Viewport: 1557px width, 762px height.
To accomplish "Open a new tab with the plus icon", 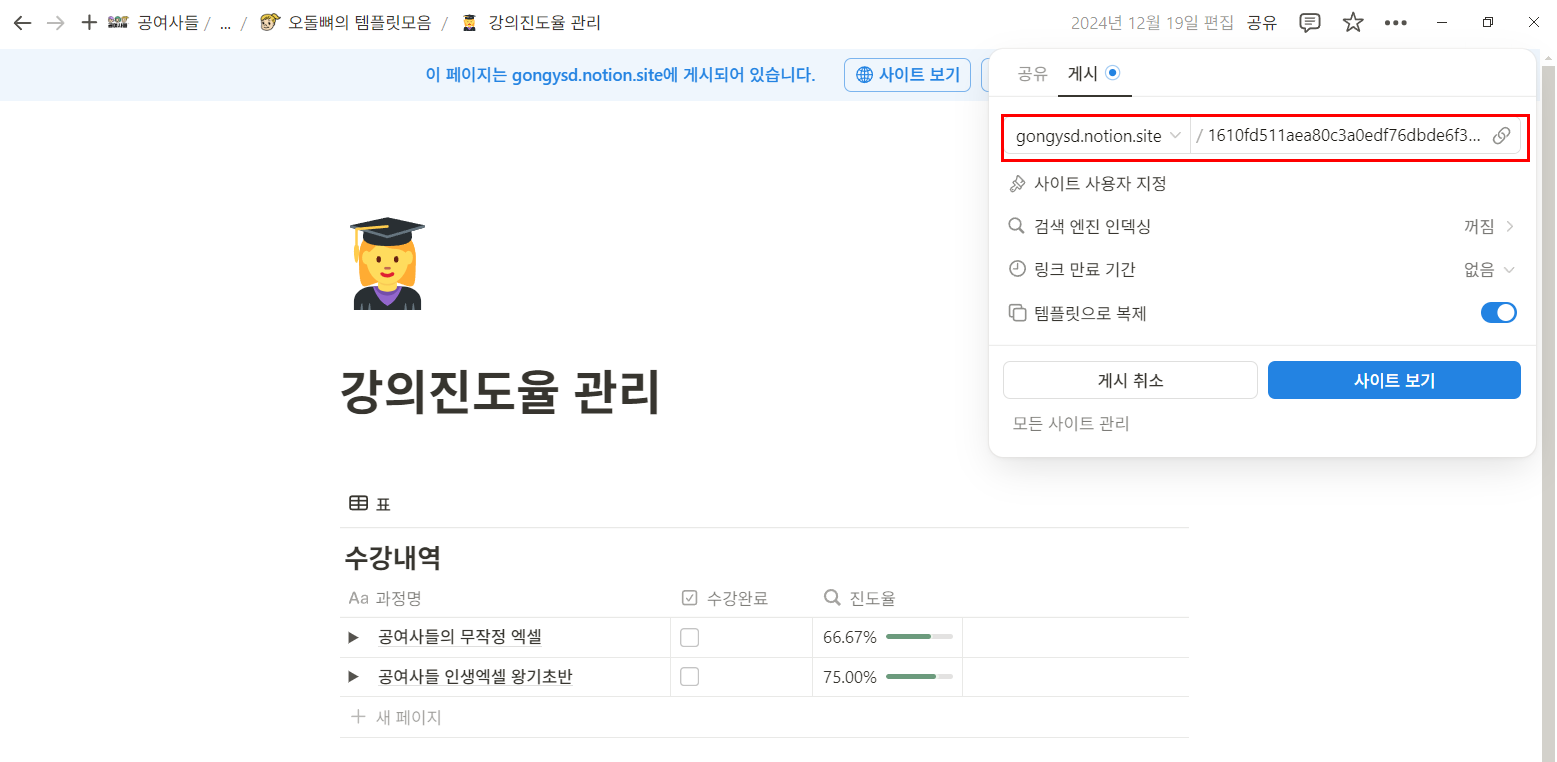I will (89, 22).
